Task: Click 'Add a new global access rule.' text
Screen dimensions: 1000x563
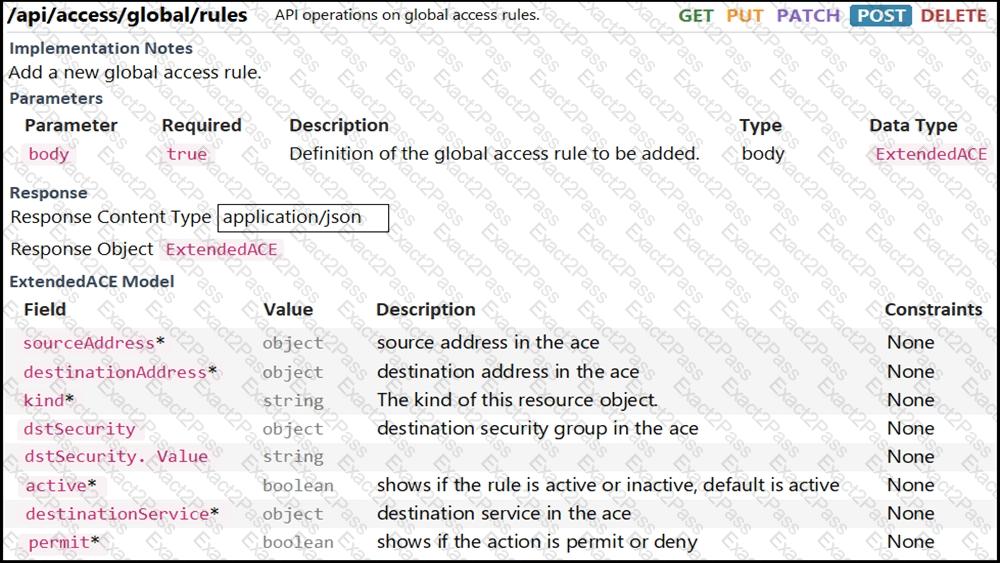Action: pos(135,73)
